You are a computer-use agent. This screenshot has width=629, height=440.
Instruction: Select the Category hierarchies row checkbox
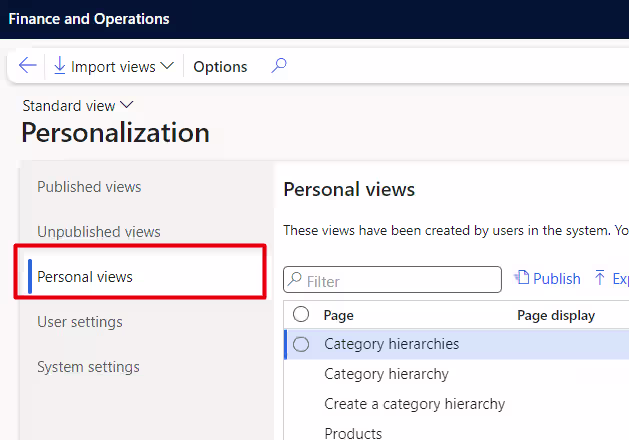click(x=301, y=345)
